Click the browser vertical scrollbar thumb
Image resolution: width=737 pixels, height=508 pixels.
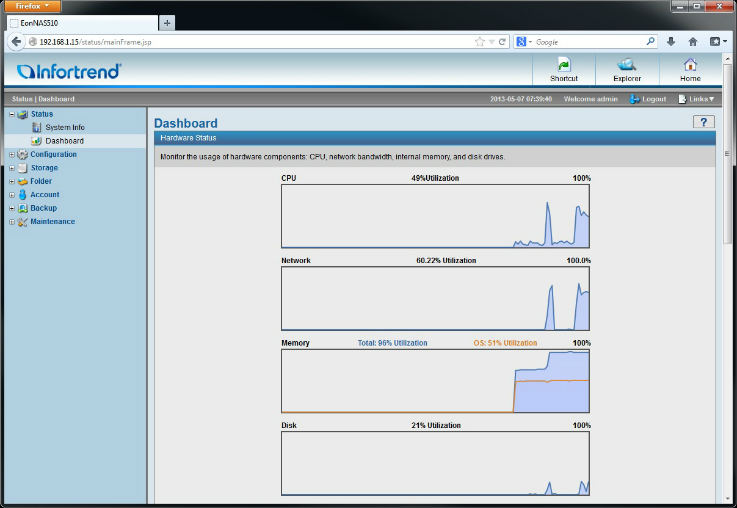[727, 154]
